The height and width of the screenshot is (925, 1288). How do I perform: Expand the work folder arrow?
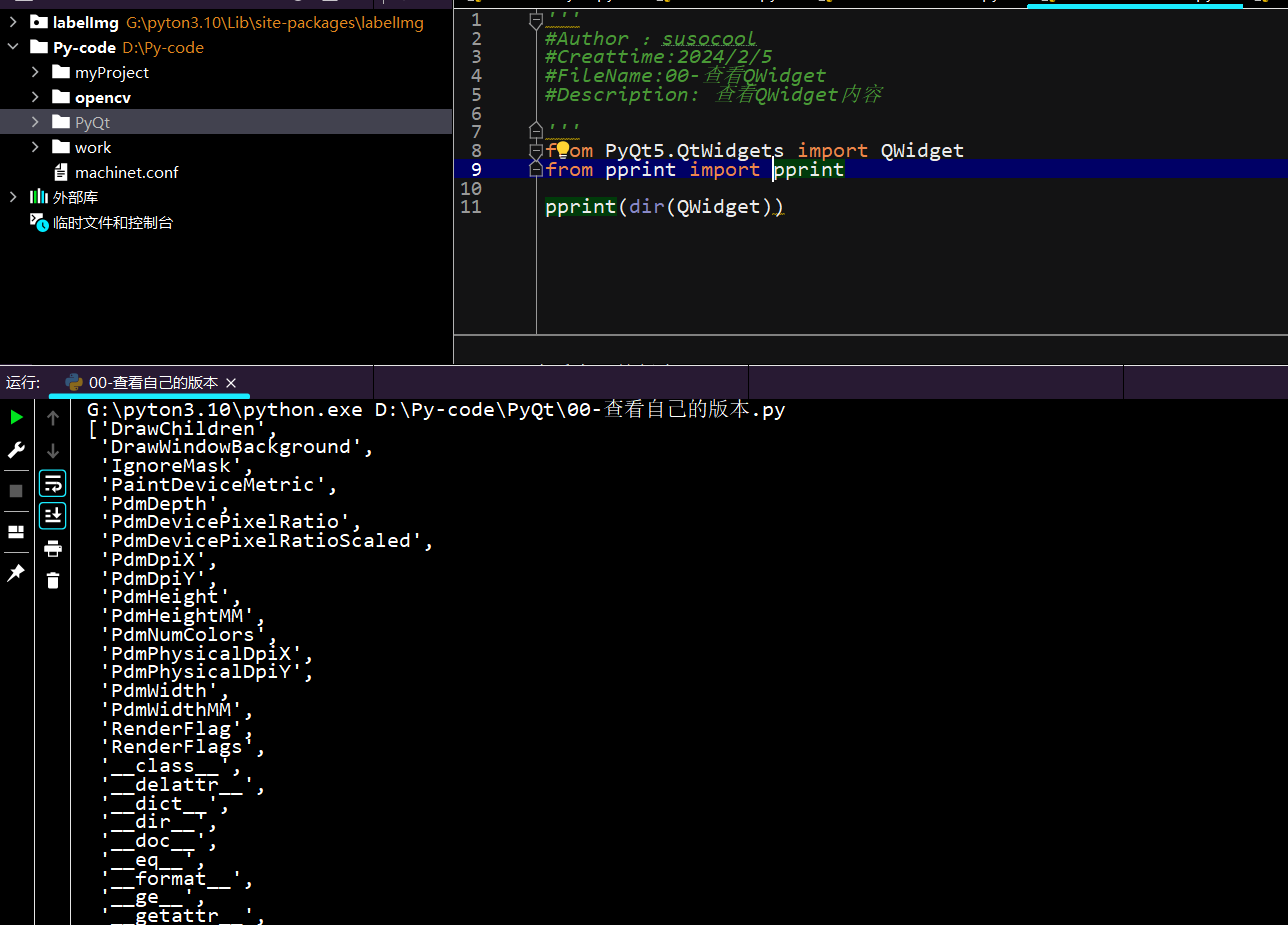[x=35, y=147]
